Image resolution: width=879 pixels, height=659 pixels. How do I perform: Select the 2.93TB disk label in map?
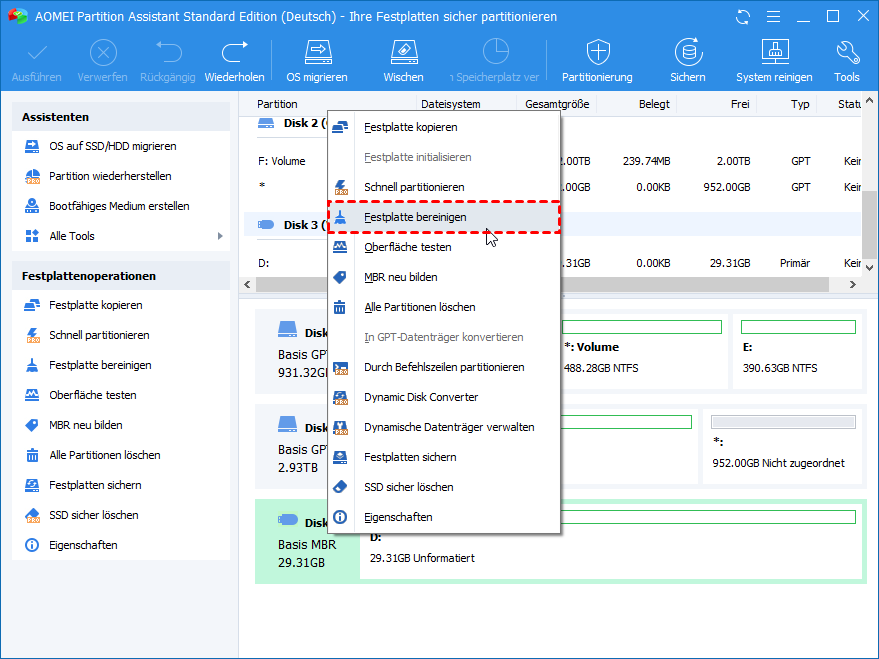pos(298,467)
